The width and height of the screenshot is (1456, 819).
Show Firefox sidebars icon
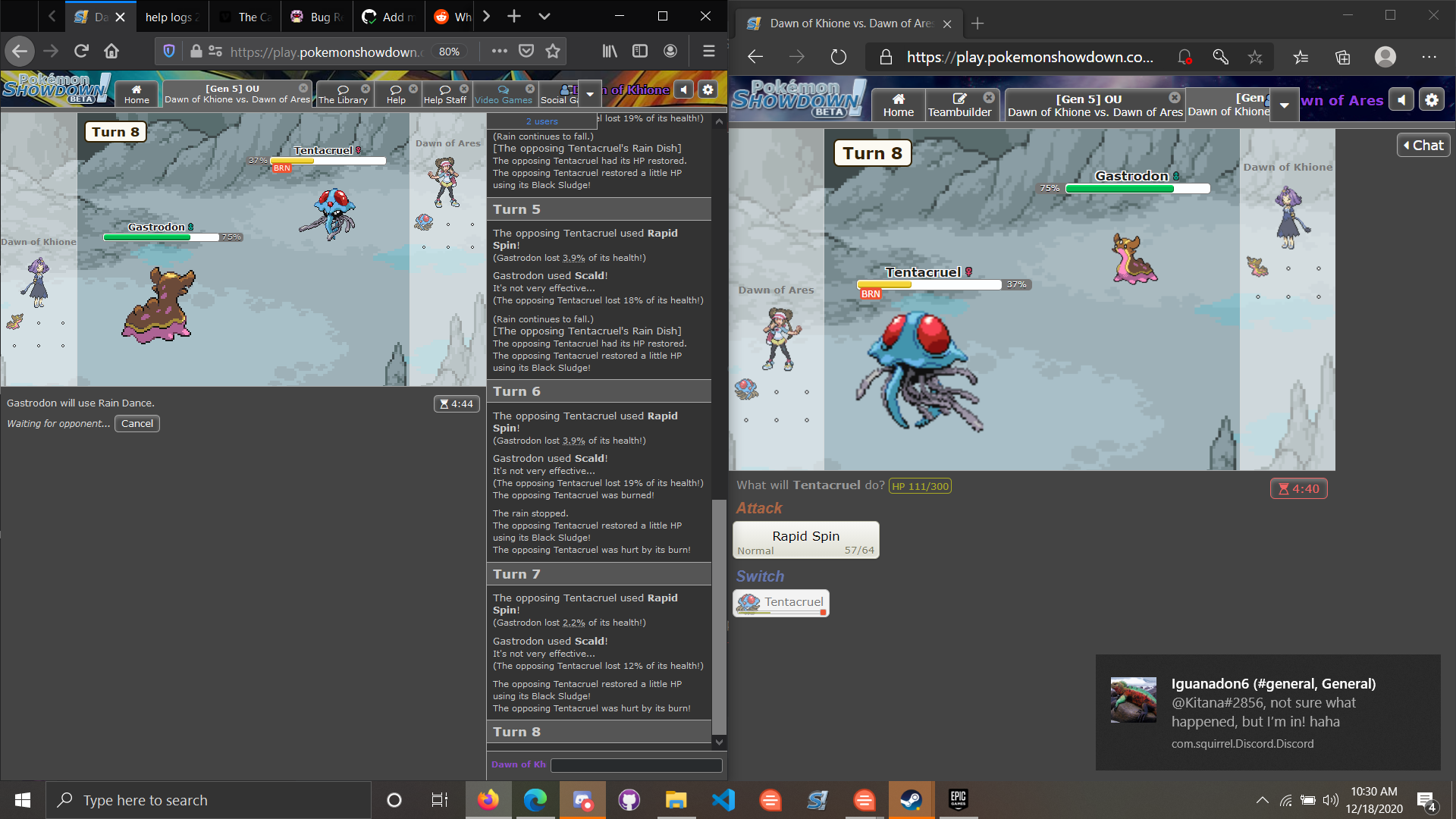[x=640, y=51]
